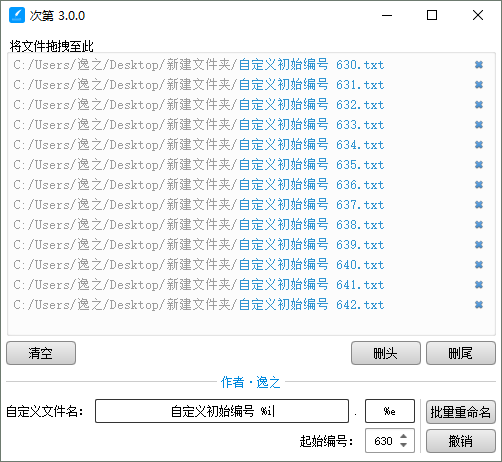This screenshot has height=462, width=502.
Task: Remove file 637.txt with its X icon
Action: (x=479, y=205)
